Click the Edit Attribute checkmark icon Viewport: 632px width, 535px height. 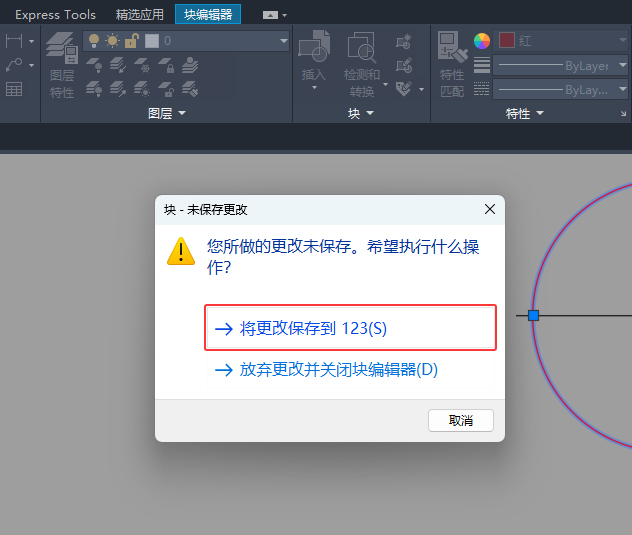(x=403, y=89)
